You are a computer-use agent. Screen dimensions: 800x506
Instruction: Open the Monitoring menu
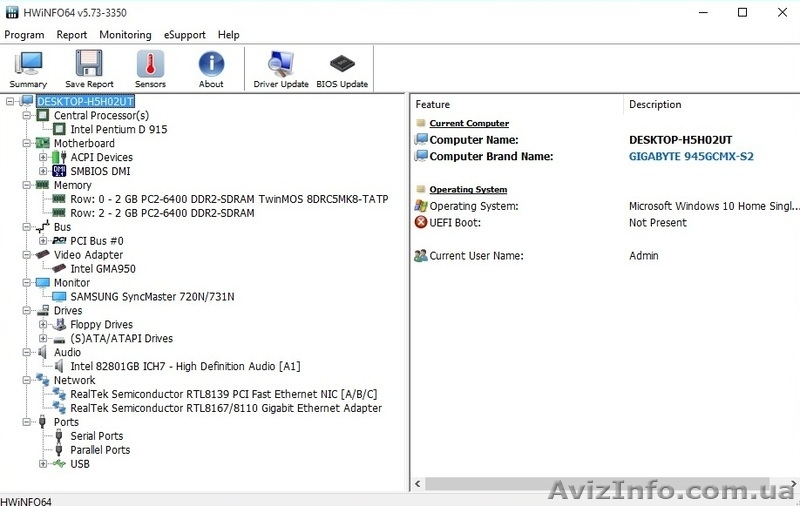pos(125,35)
